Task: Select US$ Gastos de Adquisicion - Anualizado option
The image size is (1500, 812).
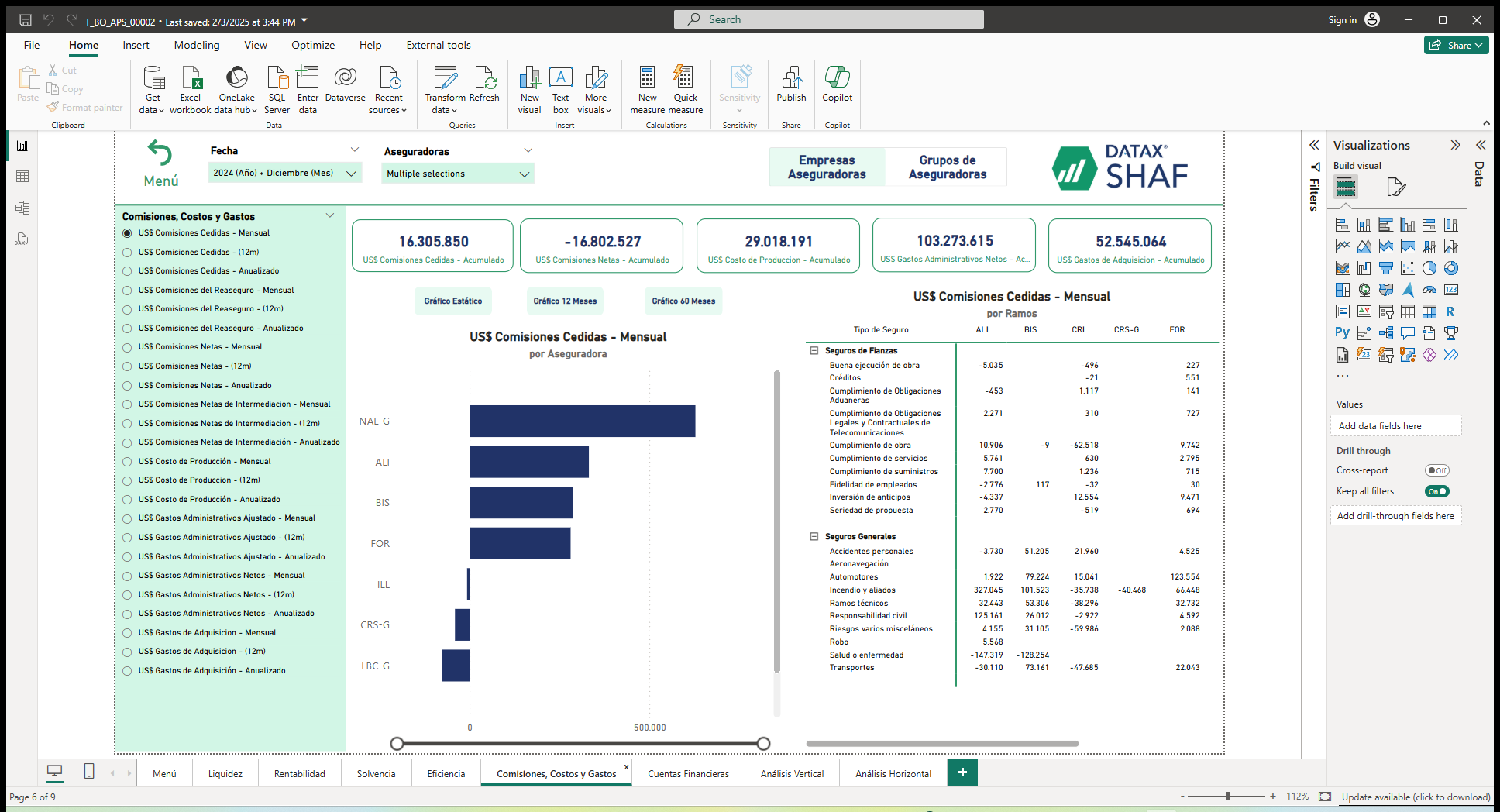Action: tap(128, 670)
